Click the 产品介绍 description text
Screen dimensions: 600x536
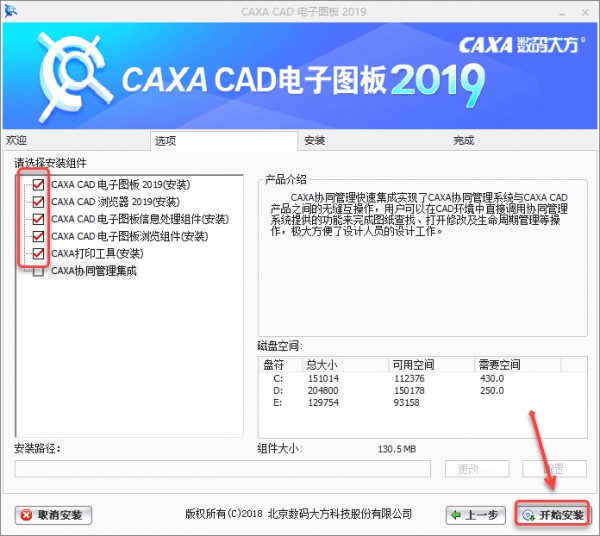(x=419, y=214)
